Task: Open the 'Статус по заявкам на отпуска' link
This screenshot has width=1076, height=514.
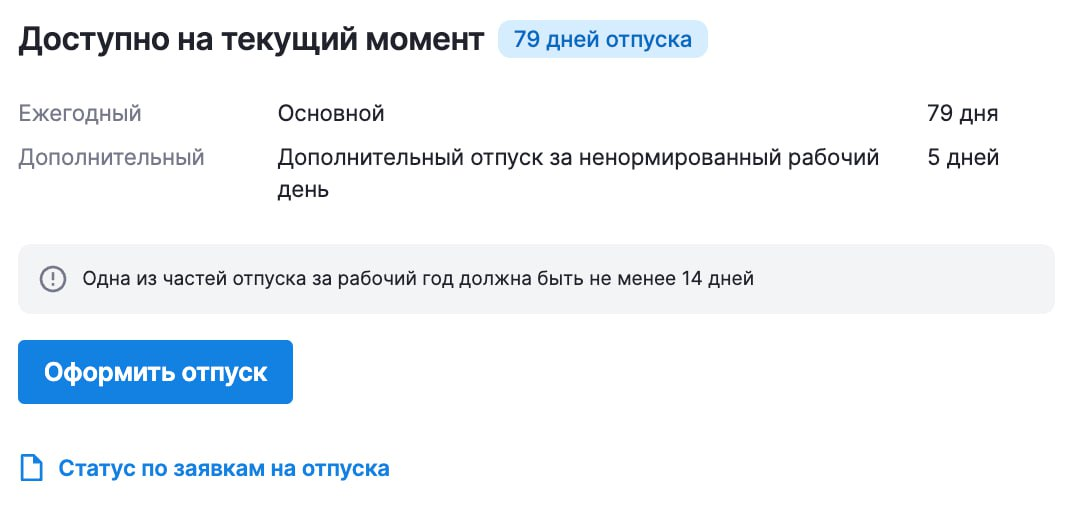Action: [224, 469]
